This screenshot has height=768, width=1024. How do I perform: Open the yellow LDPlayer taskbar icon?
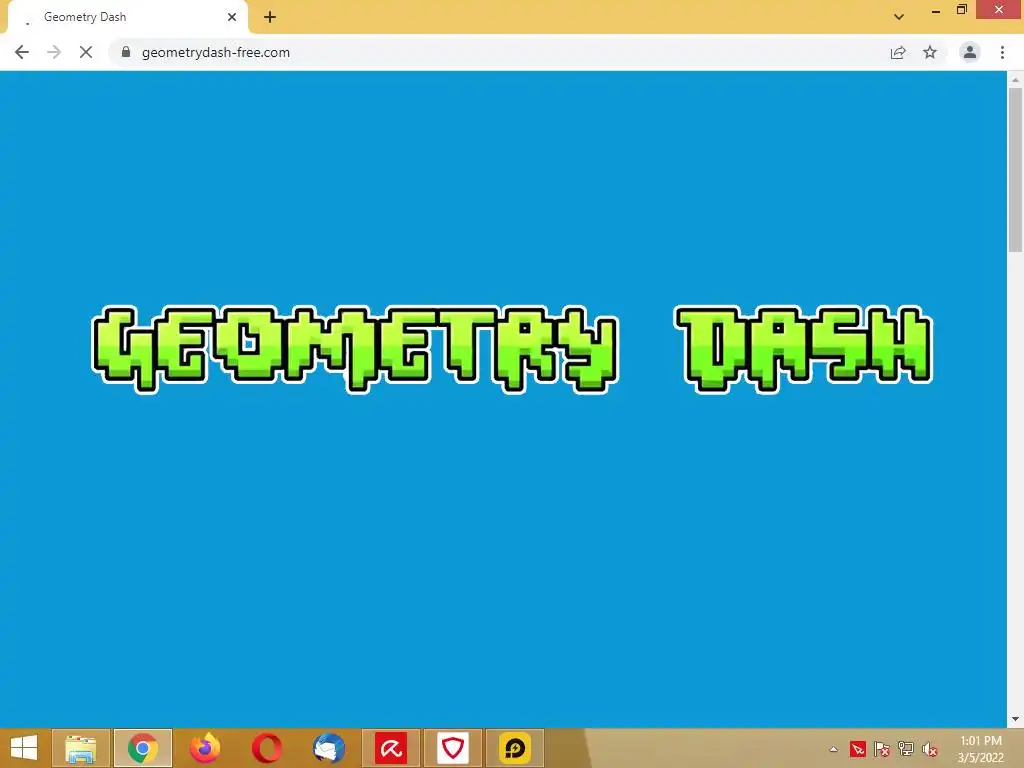[515, 748]
